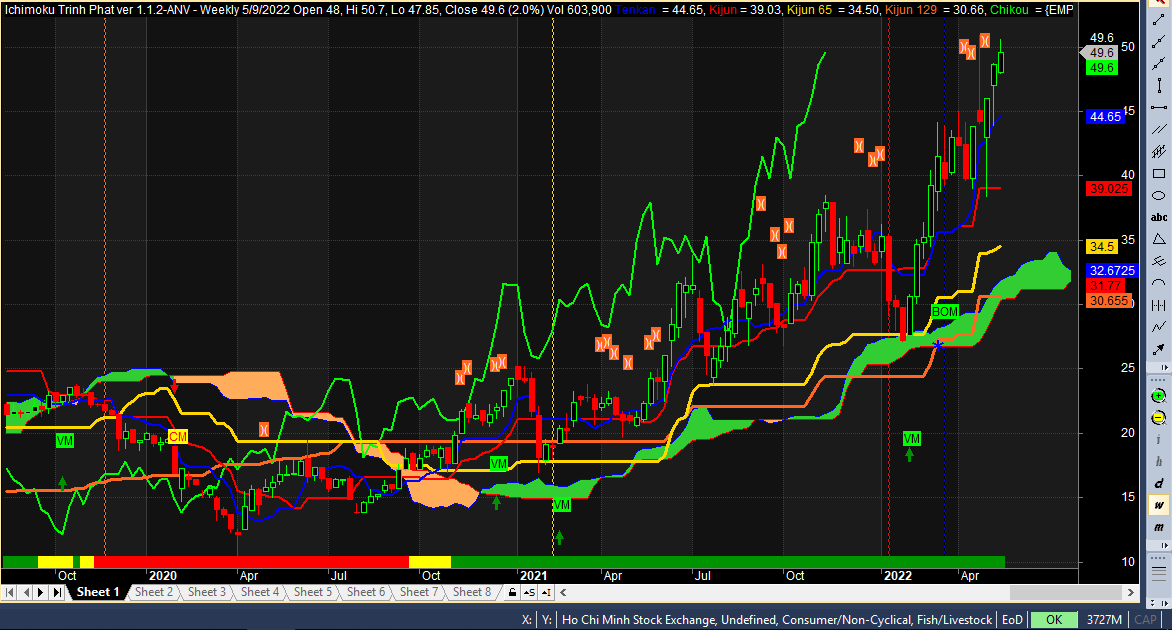This screenshot has width=1172, height=630.
Task: Select the trend line drawing tool
Action: point(1159,40)
